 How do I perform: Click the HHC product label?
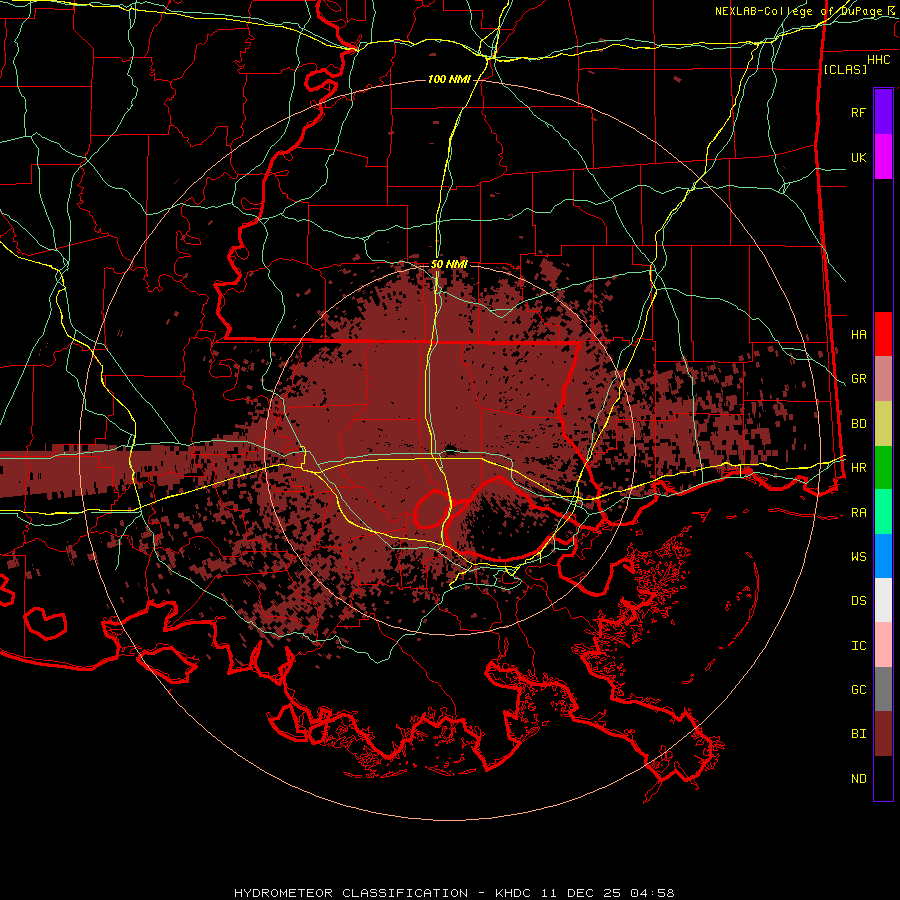click(x=878, y=60)
